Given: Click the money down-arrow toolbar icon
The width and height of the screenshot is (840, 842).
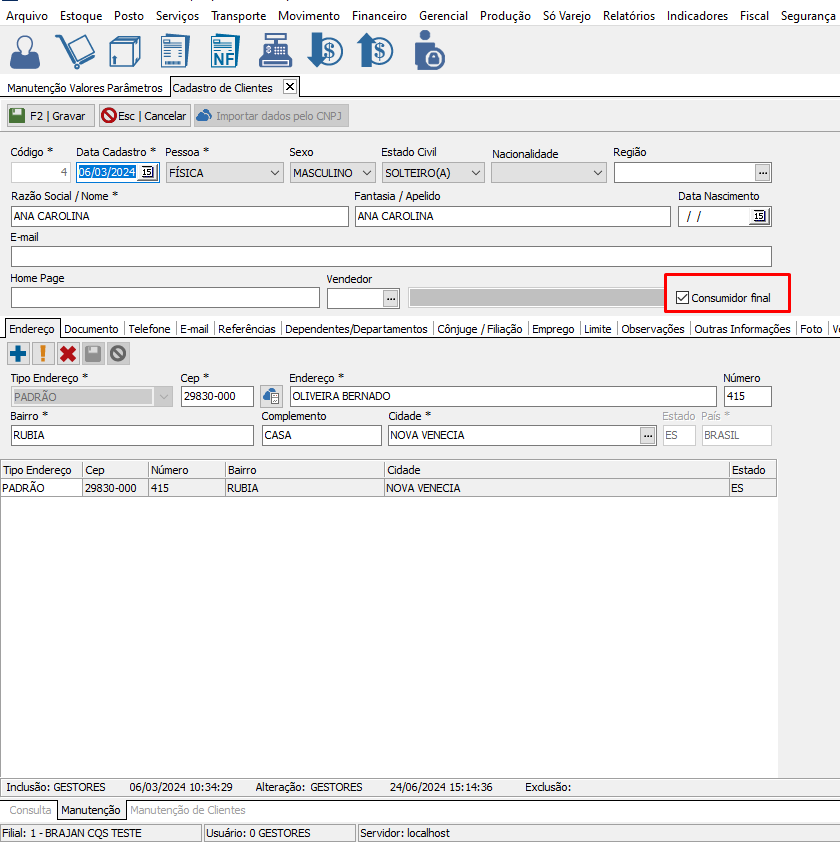Looking at the screenshot, I should tap(325, 50).
